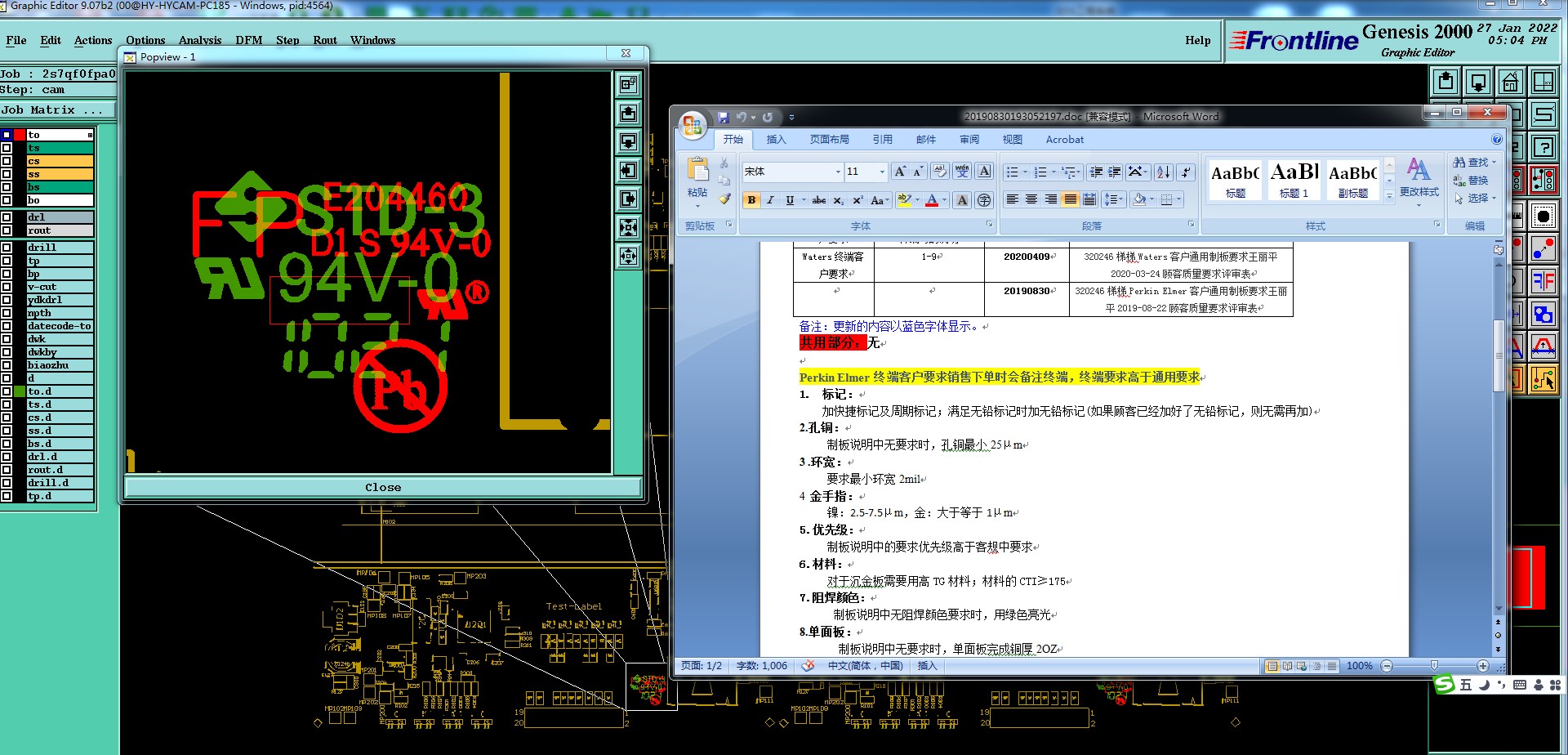This screenshot has width=1568, height=755.
Task: Click the overlapping blue shapes tool icon
Action: 1543,315
